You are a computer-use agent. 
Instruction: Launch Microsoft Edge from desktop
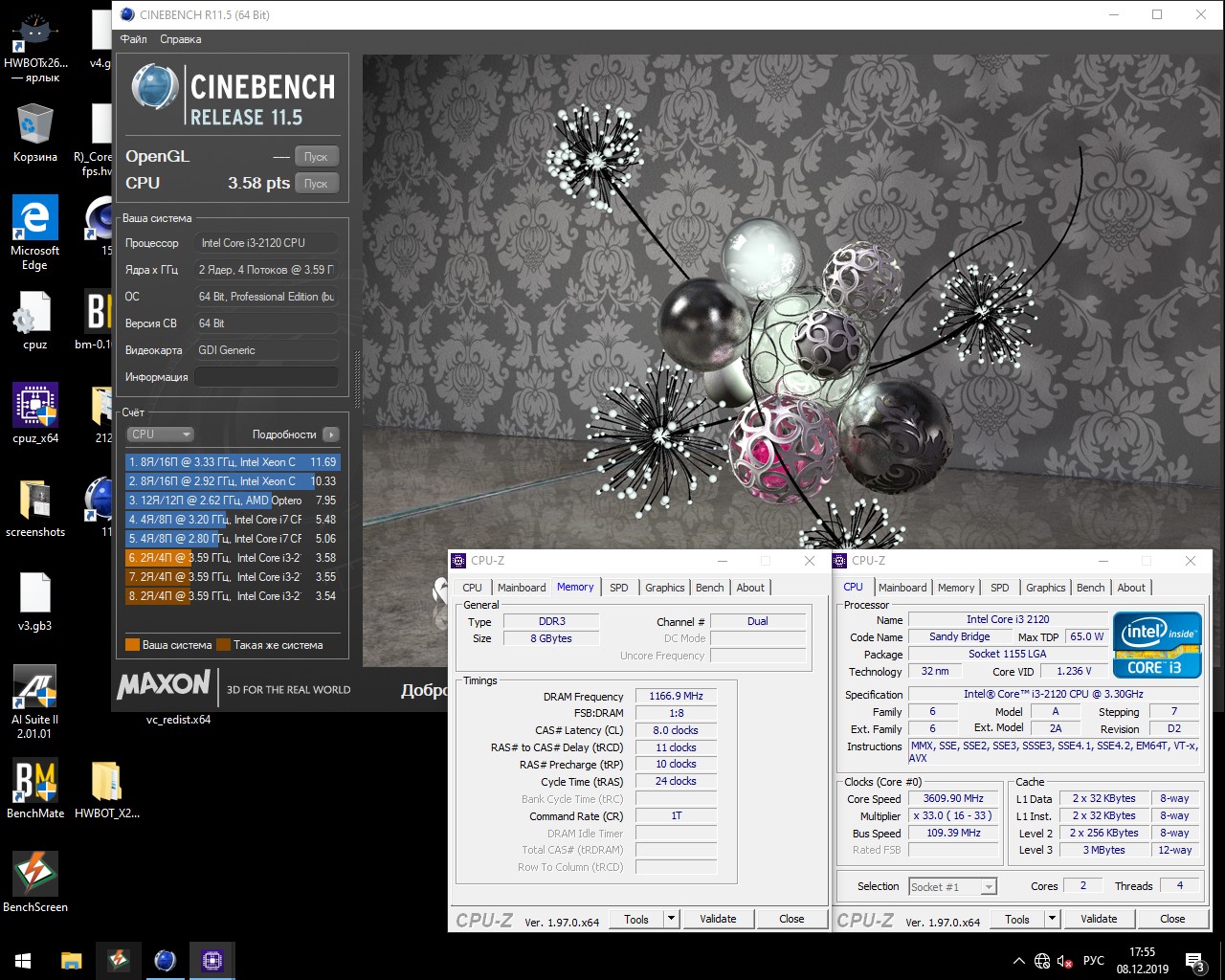pyautogui.click(x=35, y=233)
